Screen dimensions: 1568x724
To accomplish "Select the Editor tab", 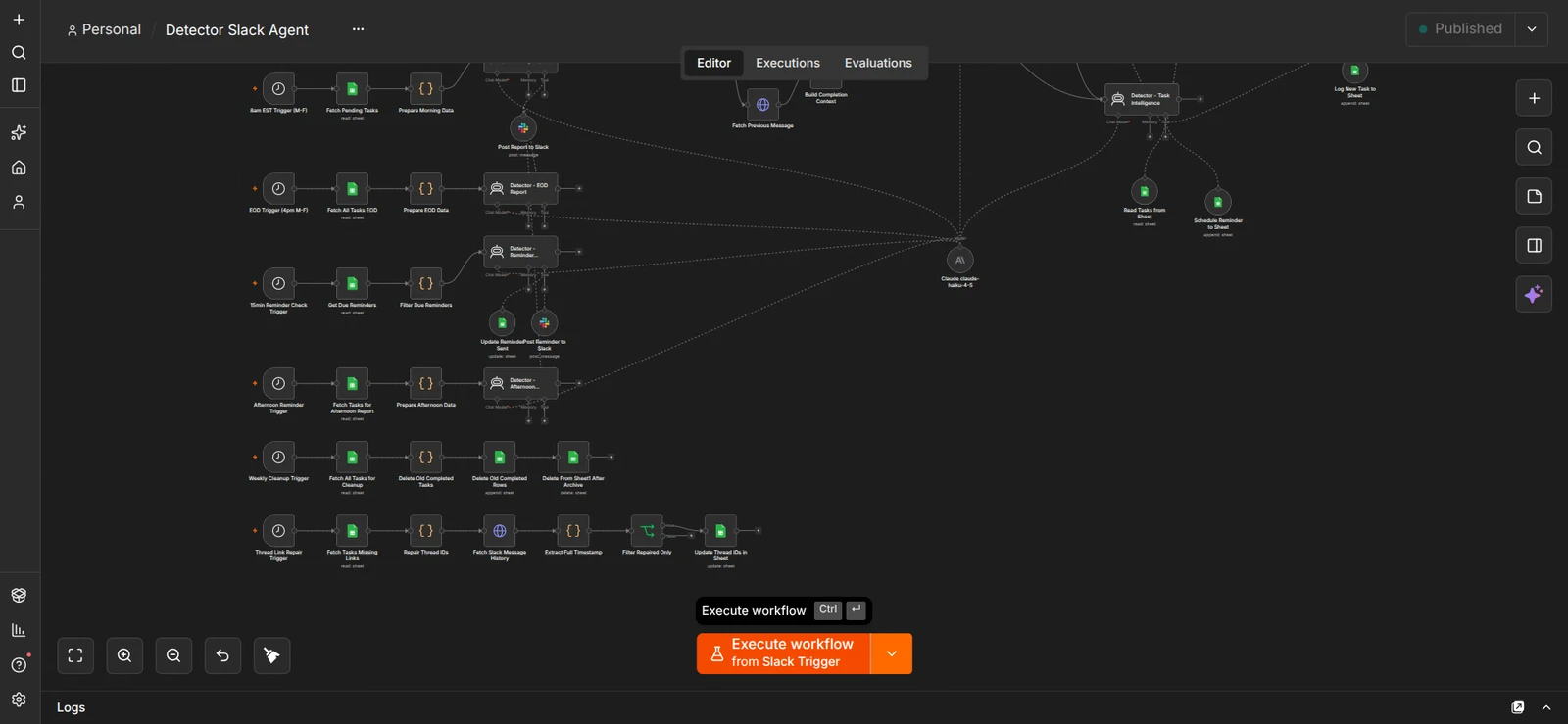I will point(713,63).
